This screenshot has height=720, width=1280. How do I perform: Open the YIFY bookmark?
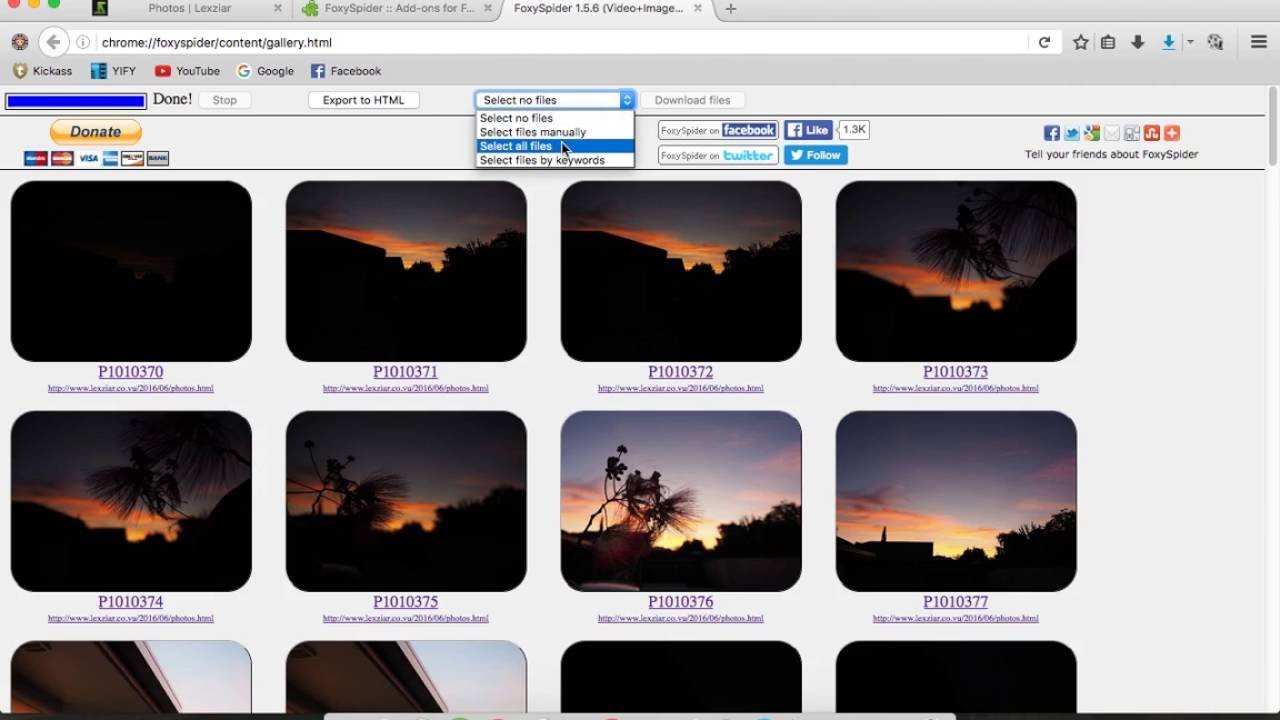click(113, 71)
